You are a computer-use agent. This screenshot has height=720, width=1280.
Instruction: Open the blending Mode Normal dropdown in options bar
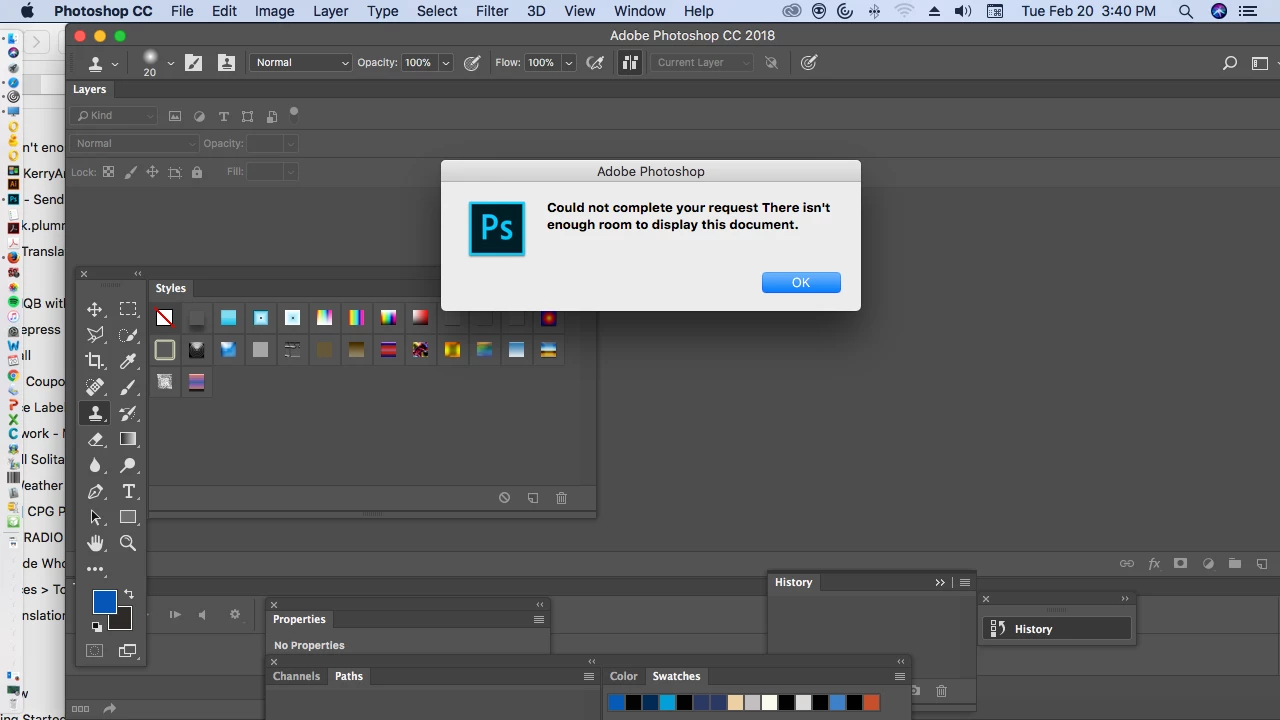(x=301, y=63)
